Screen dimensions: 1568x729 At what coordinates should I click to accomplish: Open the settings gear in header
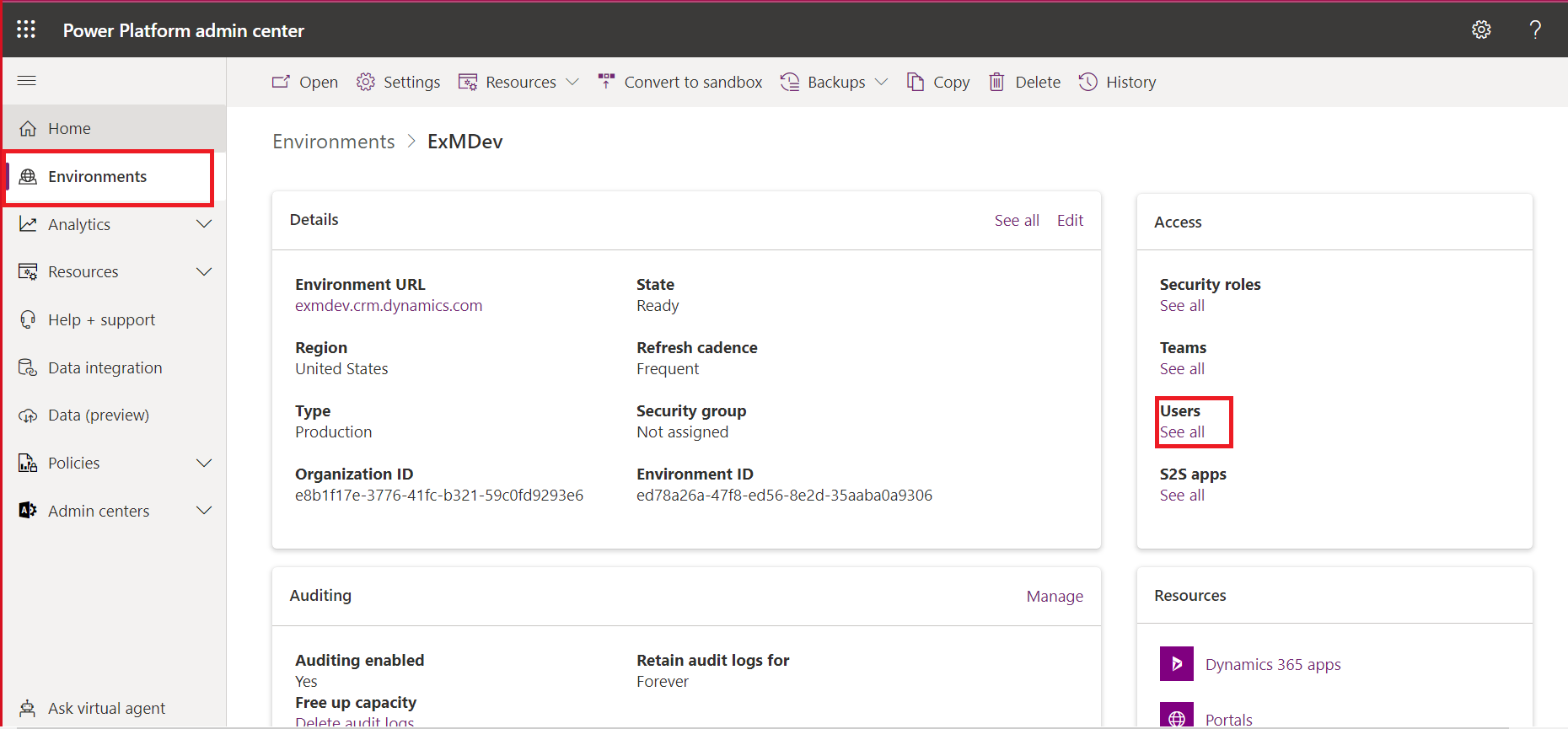[x=1481, y=29]
